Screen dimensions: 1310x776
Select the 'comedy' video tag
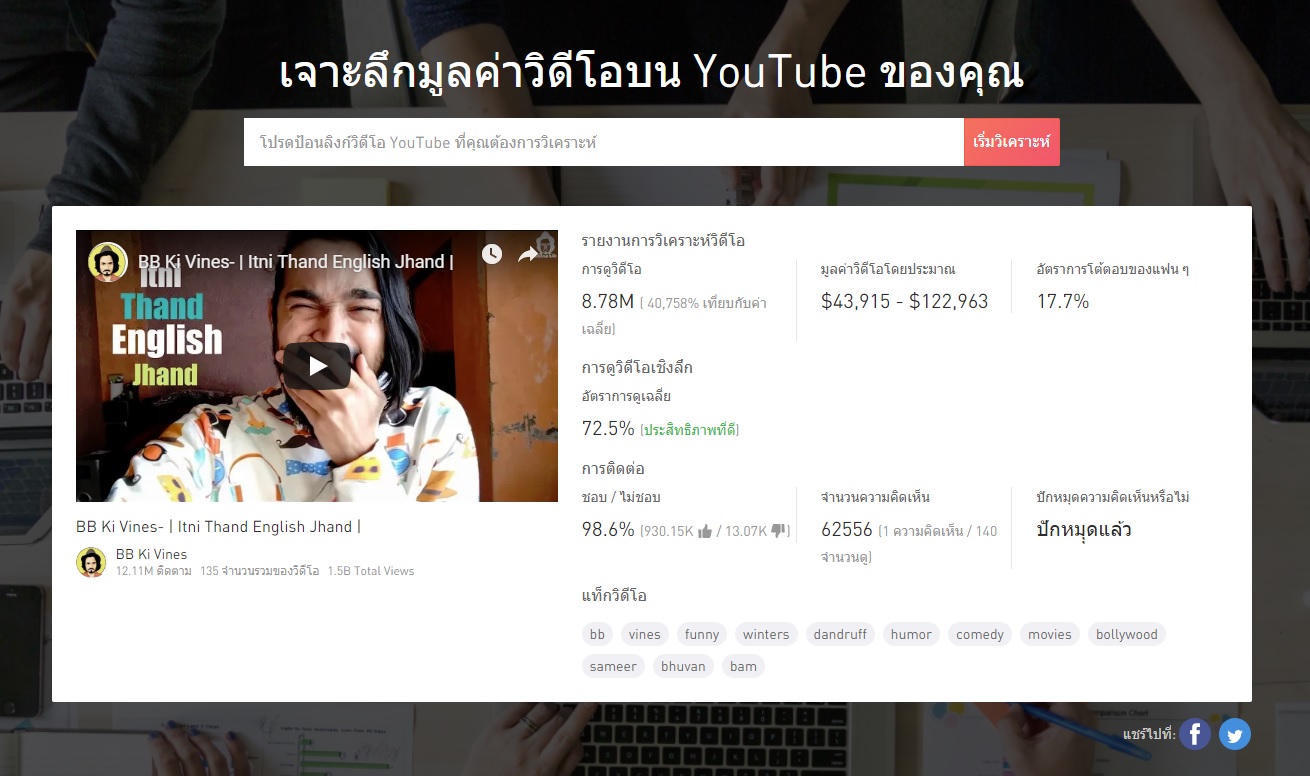979,634
